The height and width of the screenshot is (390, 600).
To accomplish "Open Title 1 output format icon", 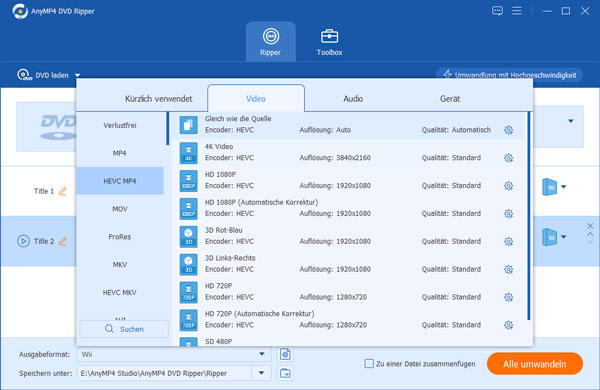I will coord(549,187).
